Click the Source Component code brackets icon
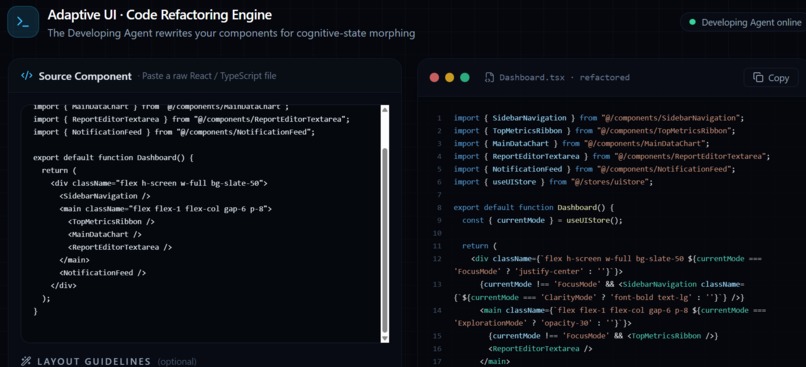The image size is (806, 367). coord(27,76)
